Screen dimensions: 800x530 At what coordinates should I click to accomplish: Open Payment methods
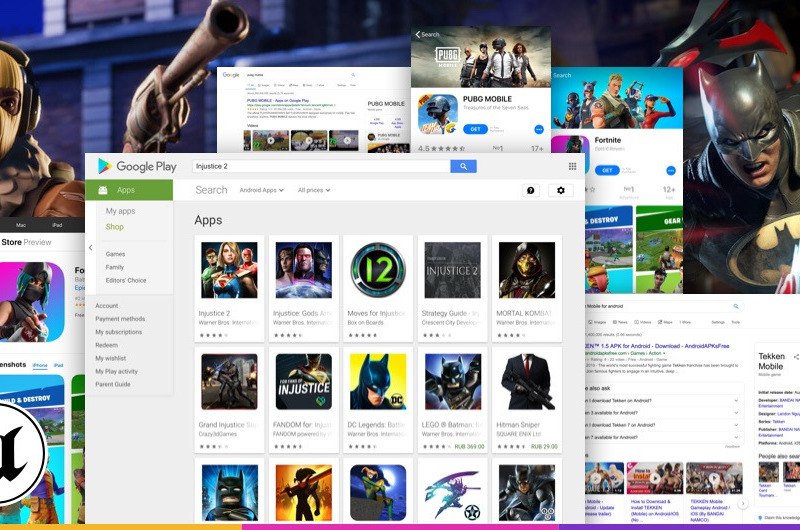point(120,319)
